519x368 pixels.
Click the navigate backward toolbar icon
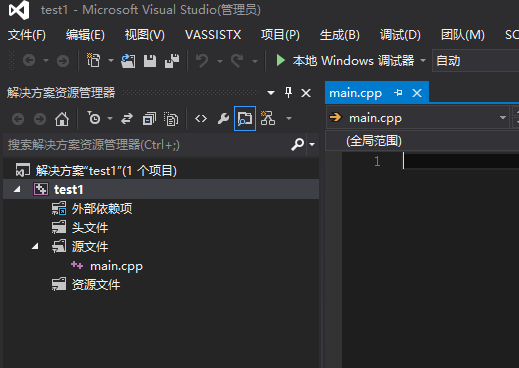click(29, 61)
